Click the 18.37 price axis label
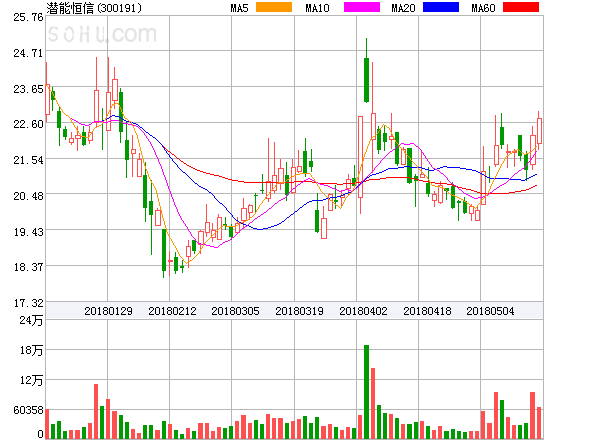 point(28,267)
